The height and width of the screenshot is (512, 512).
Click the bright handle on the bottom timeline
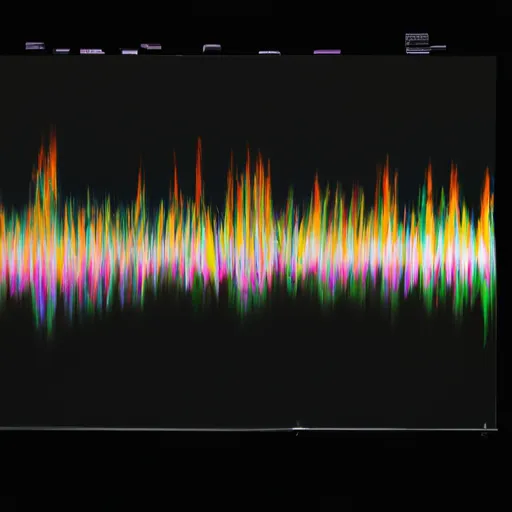[298, 428]
